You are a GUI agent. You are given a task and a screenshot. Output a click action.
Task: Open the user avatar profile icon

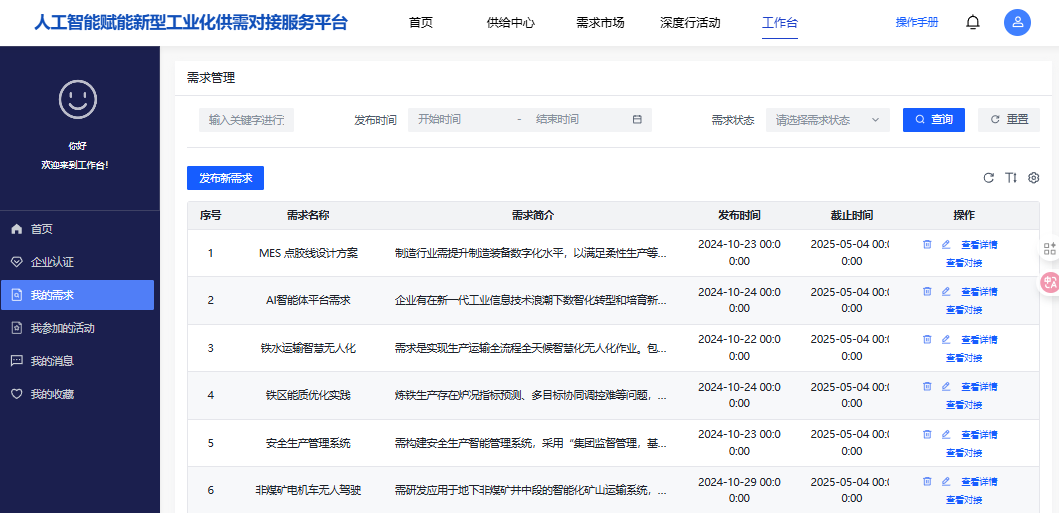(x=1017, y=22)
